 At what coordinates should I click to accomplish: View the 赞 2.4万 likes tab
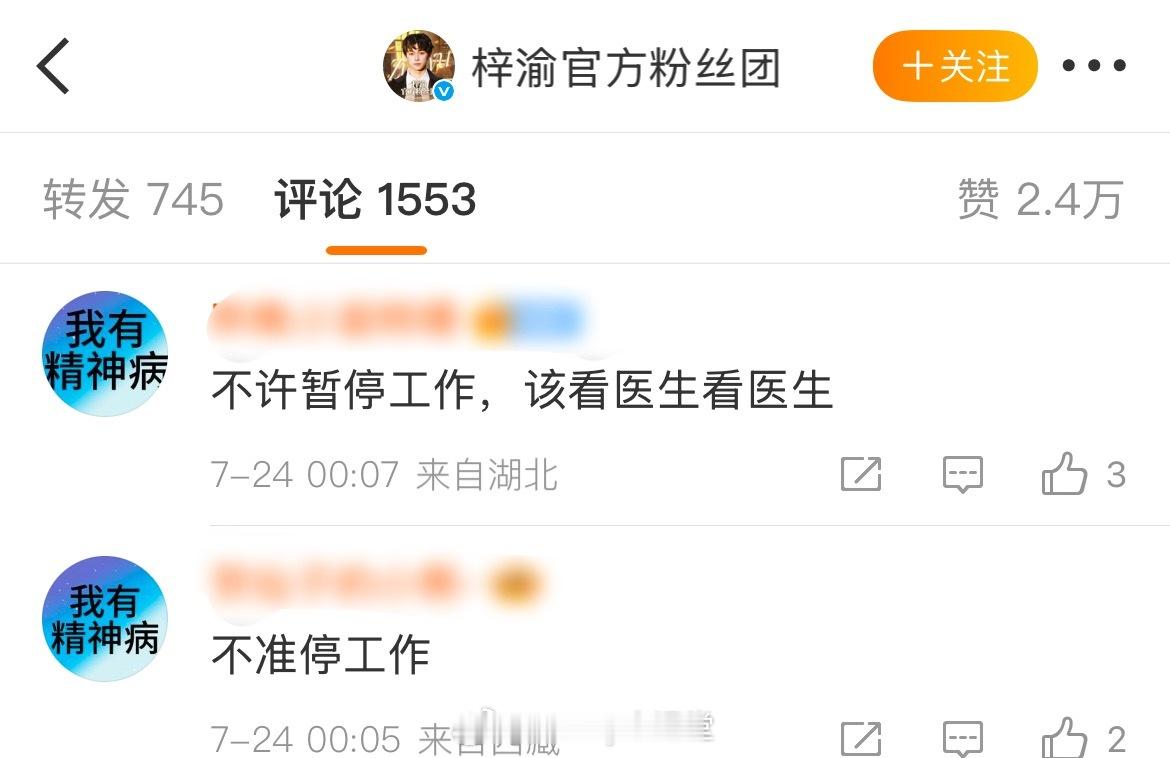1040,199
